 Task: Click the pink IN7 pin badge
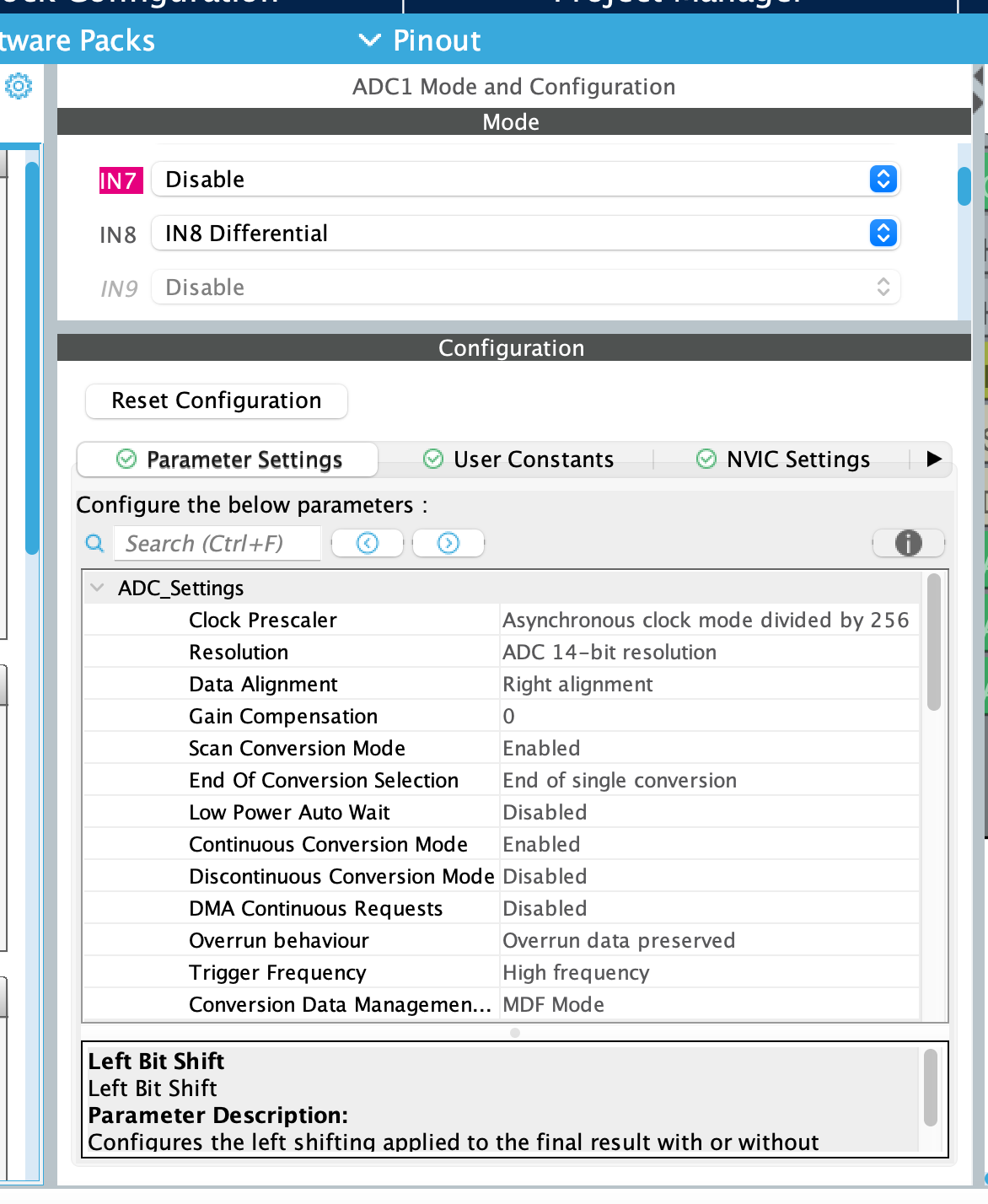point(121,179)
